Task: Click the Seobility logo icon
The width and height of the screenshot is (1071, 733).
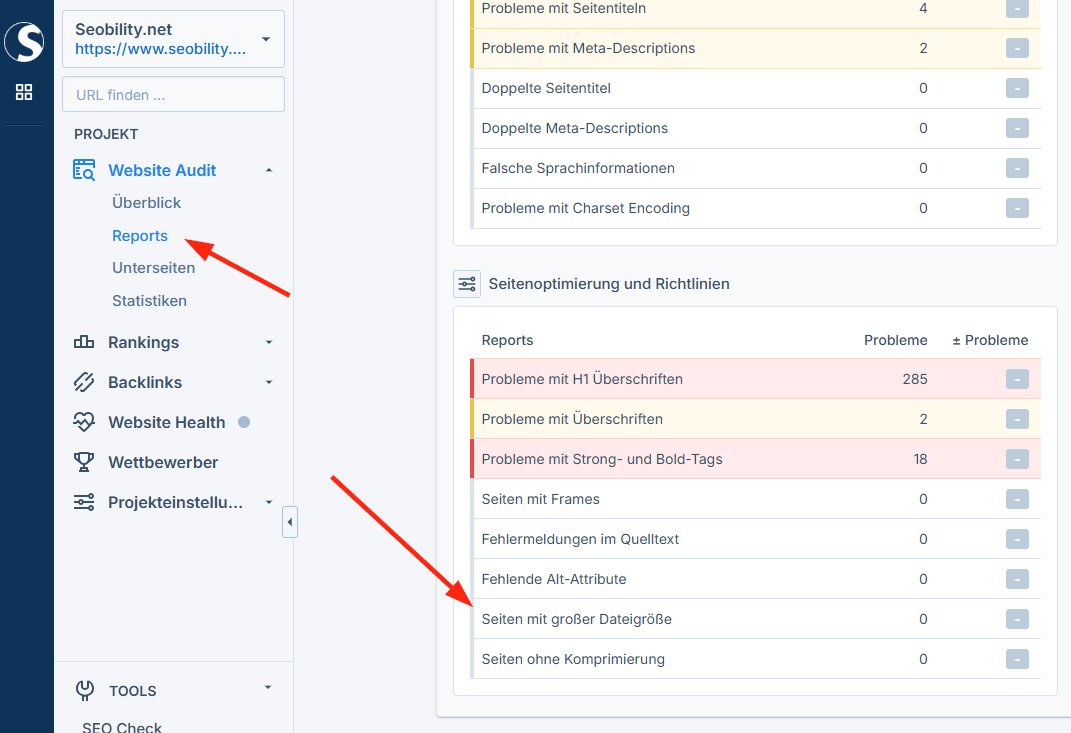Action: click(24, 42)
